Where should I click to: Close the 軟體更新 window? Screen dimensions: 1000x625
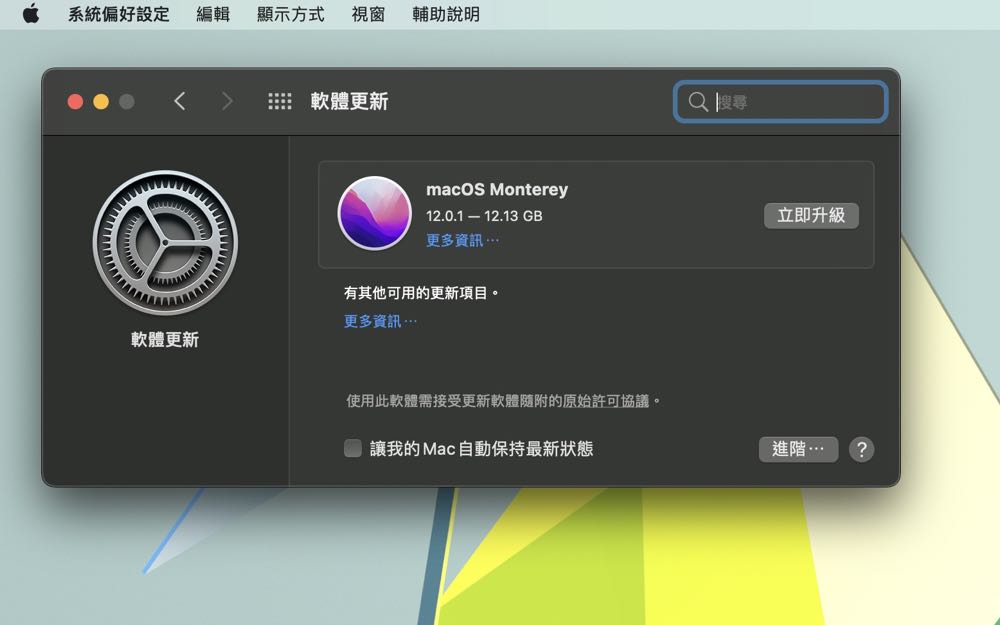pyautogui.click(x=75, y=101)
